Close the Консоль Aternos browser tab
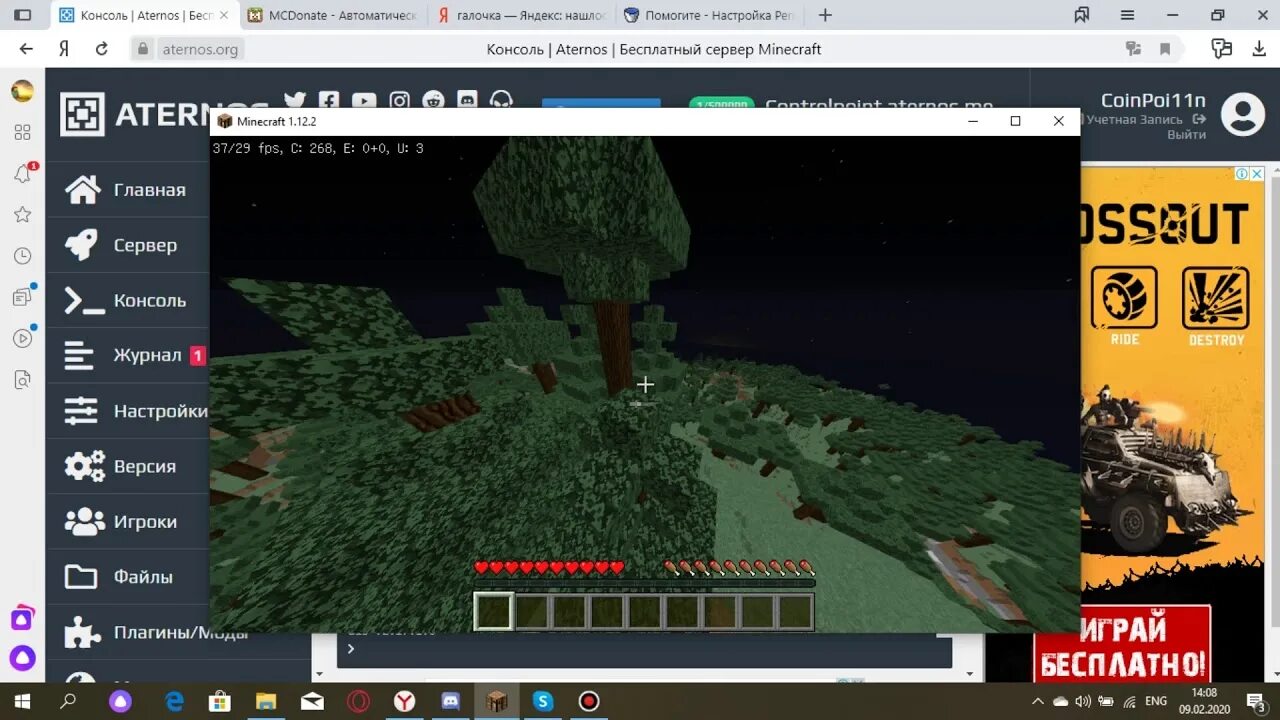Viewport: 1280px width, 720px height. [x=222, y=15]
